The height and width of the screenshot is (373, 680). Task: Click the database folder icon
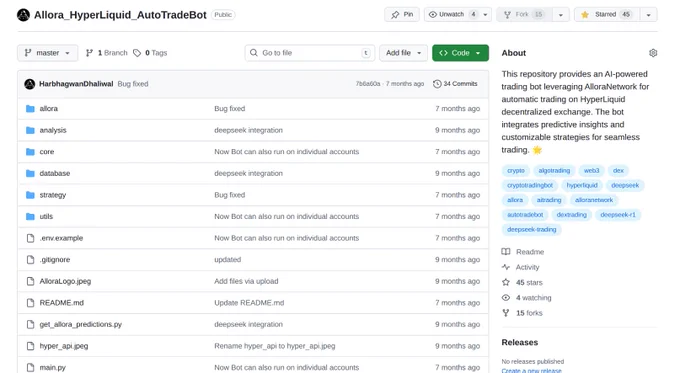[x=30, y=173]
